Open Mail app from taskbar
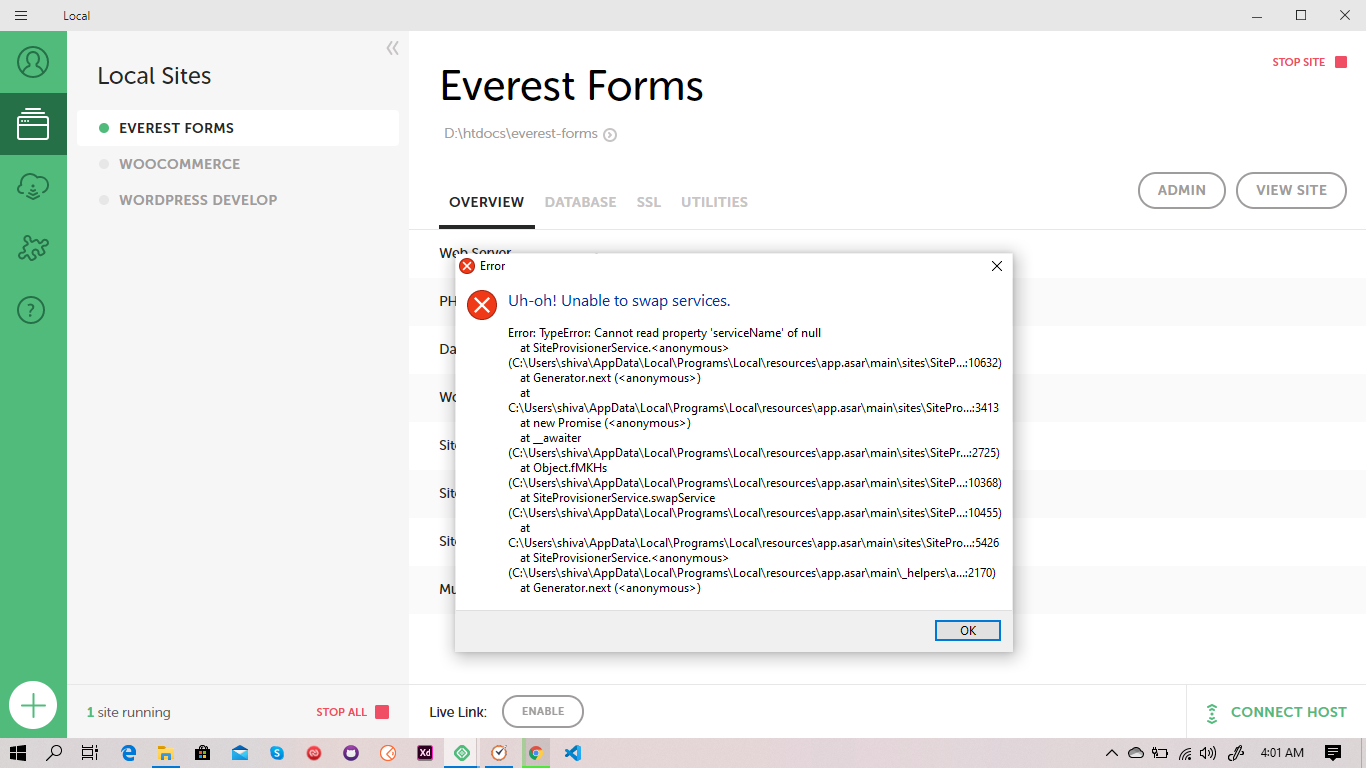This screenshot has height=768, width=1366. (x=239, y=753)
